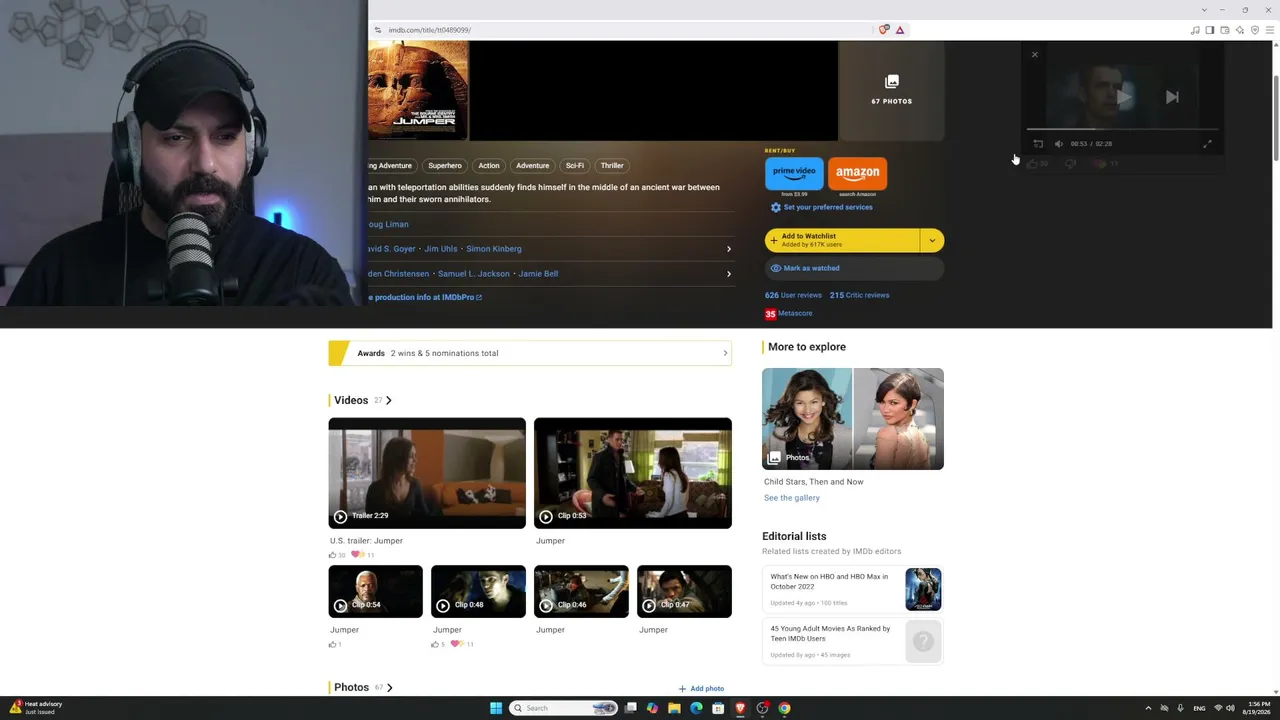Viewport: 1280px width, 720px height.
Task: Open 626 User reviews link
Action: 793,295
